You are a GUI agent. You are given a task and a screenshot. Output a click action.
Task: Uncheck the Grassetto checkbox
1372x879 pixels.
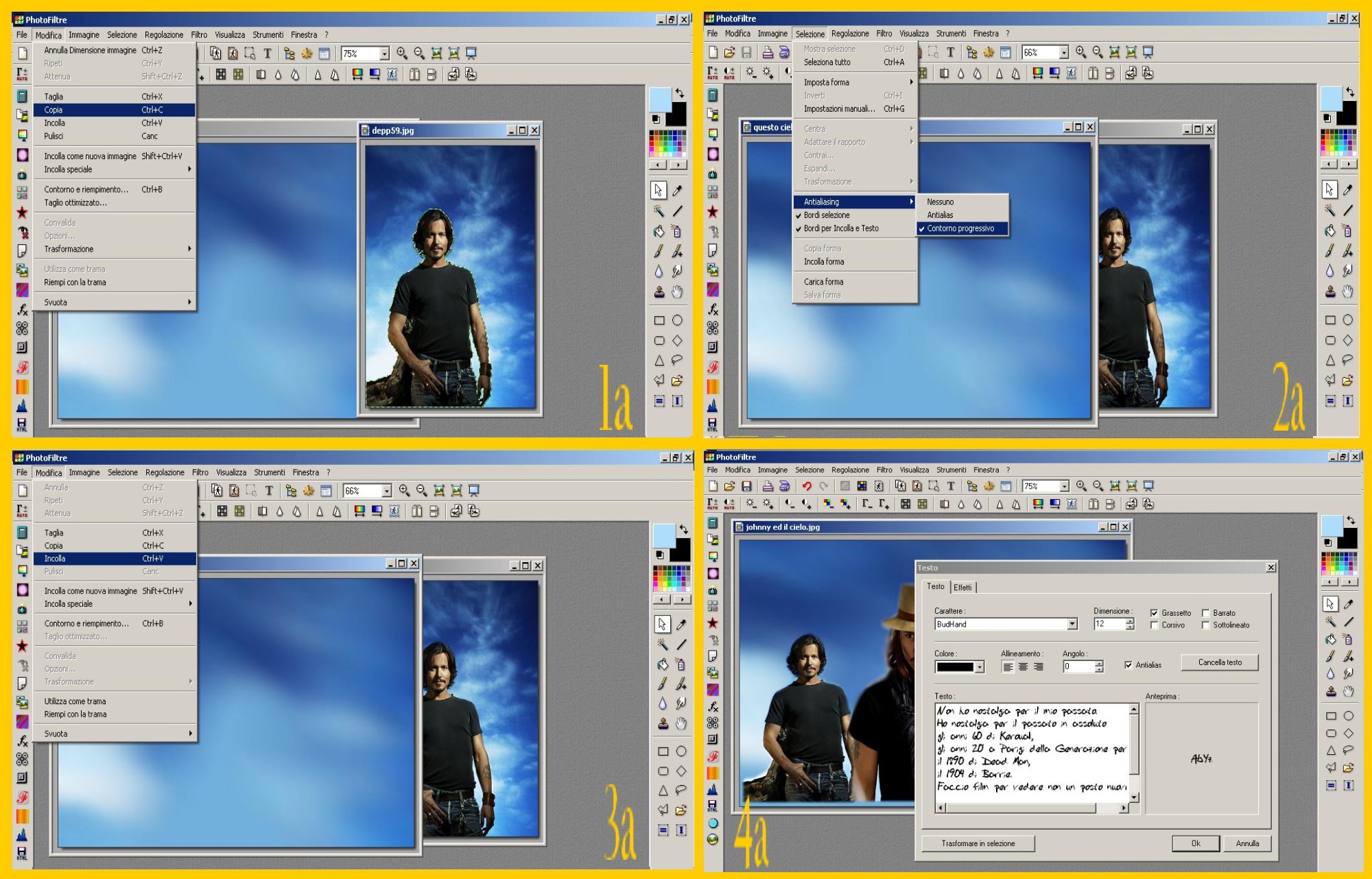pos(1155,613)
